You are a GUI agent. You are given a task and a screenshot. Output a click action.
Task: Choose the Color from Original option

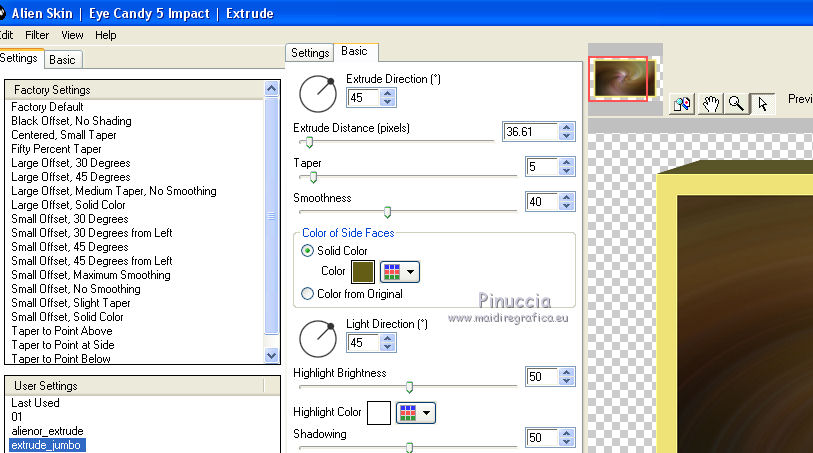click(x=307, y=294)
